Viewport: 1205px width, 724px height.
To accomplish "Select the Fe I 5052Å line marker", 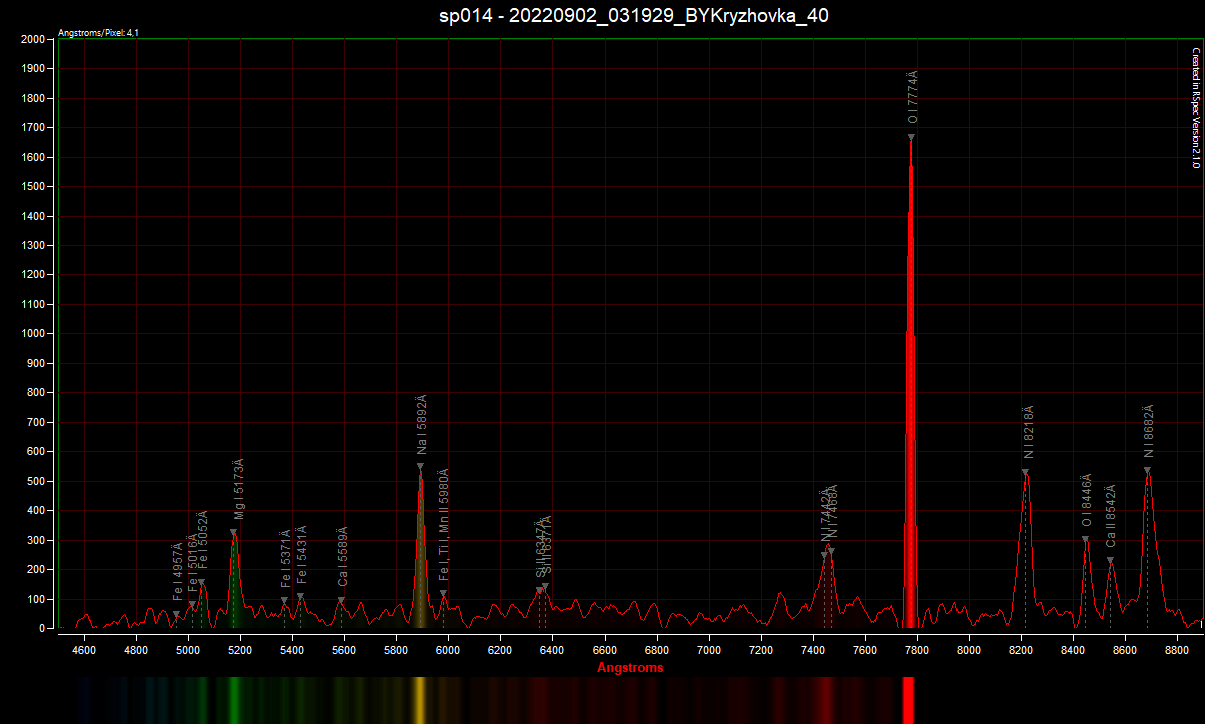I will coord(201,582).
